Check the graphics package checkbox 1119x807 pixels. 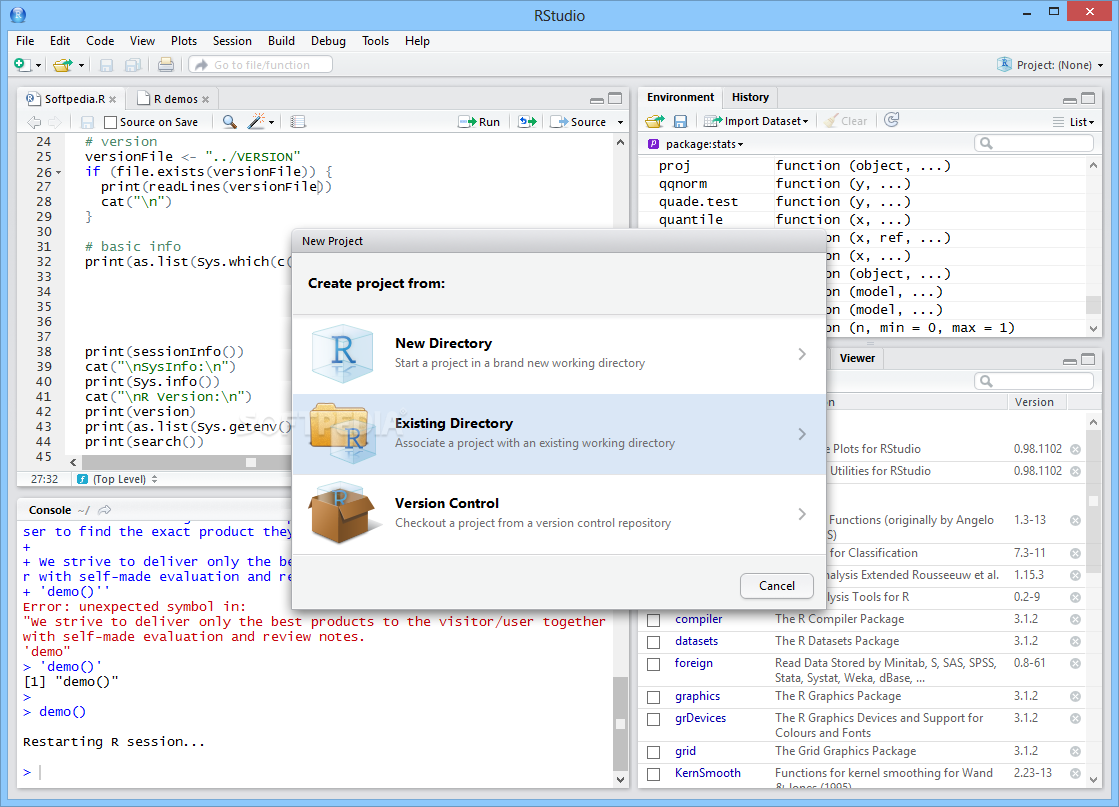pos(654,697)
